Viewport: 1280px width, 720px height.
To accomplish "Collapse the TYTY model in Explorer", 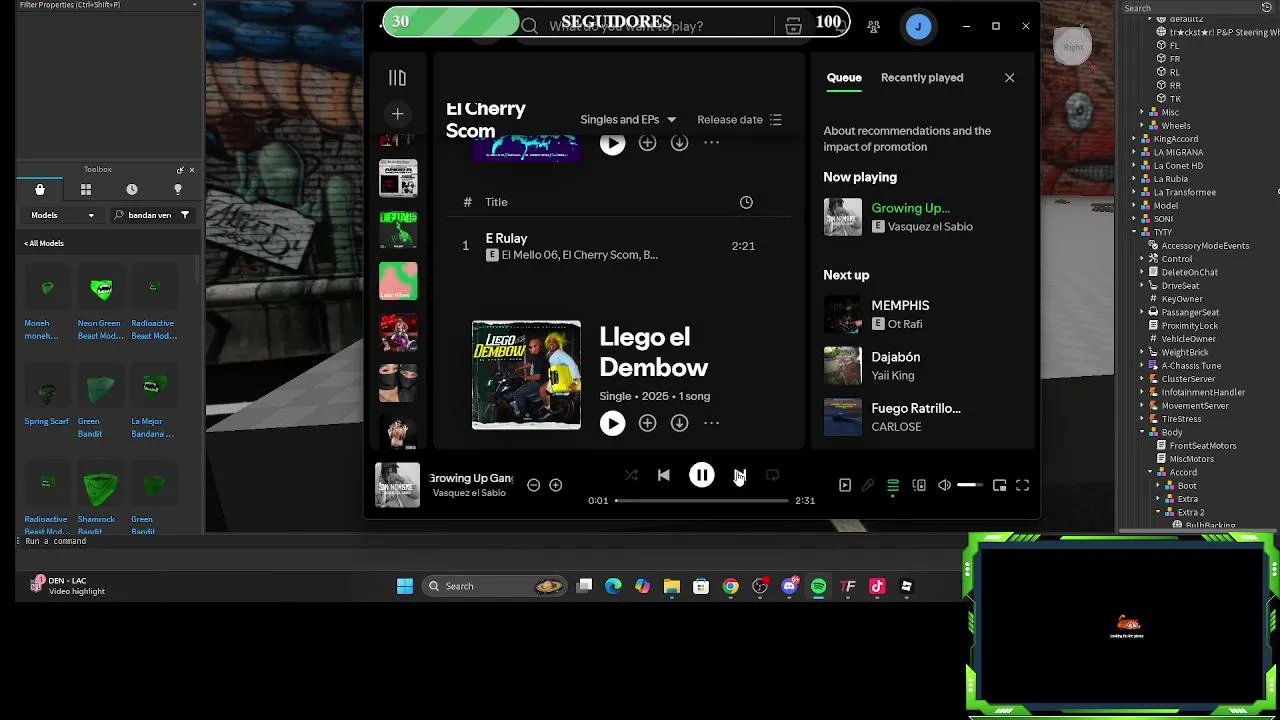I will point(1134,232).
